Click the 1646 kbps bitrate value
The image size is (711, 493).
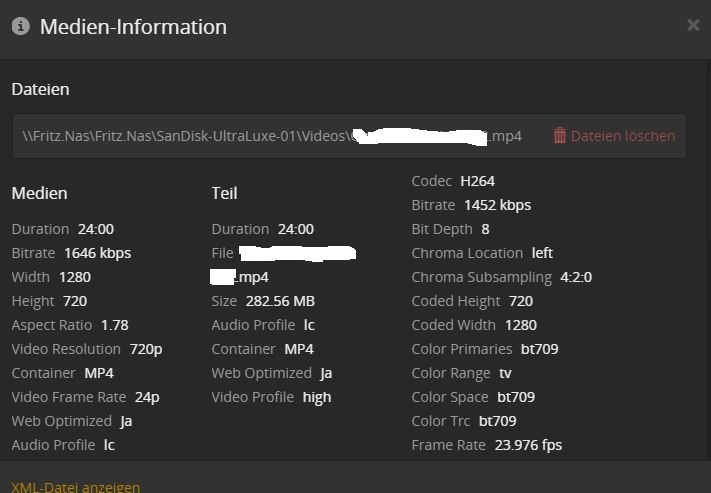point(97,253)
